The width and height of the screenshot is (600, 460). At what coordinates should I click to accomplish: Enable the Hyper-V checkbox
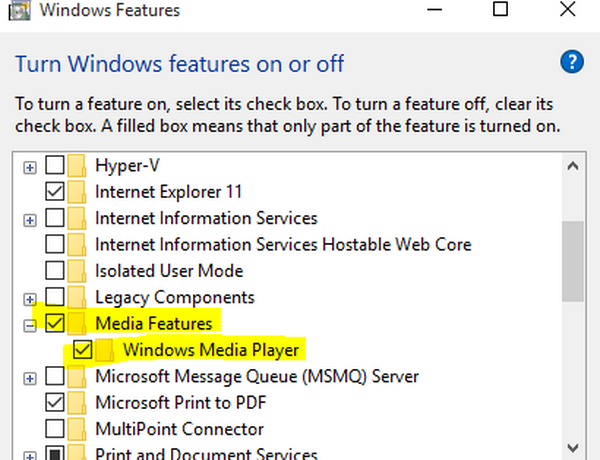click(56, 165)
